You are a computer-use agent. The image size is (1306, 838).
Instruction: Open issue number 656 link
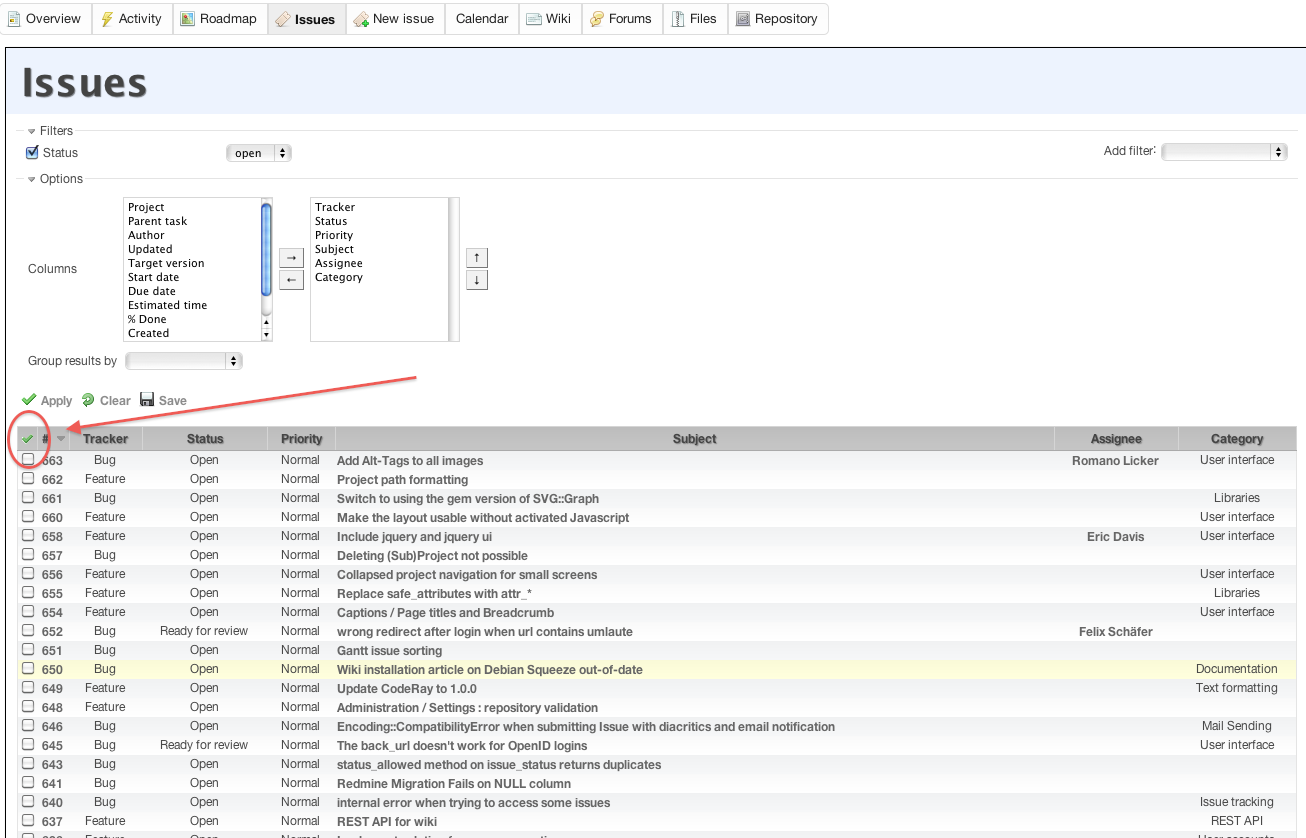point(52,575)
